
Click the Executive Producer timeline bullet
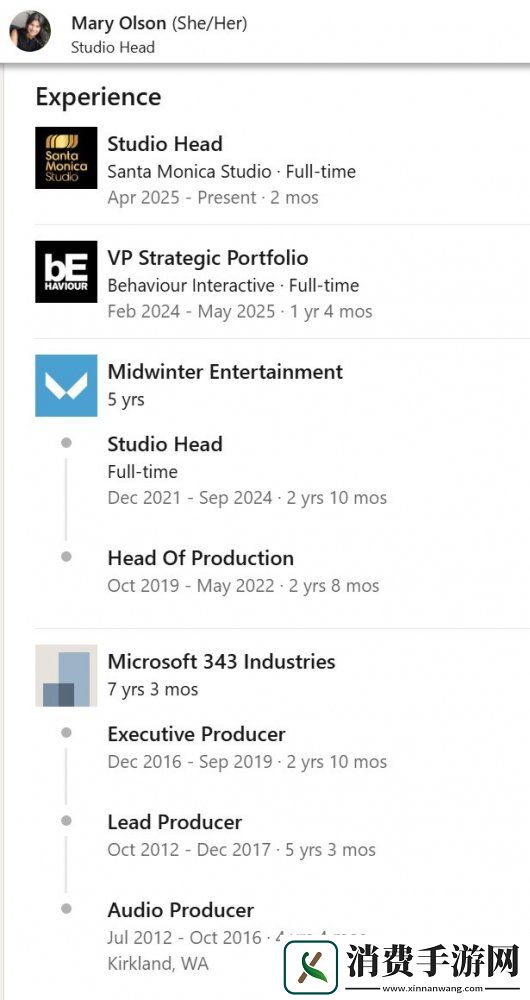click(66, 733)
